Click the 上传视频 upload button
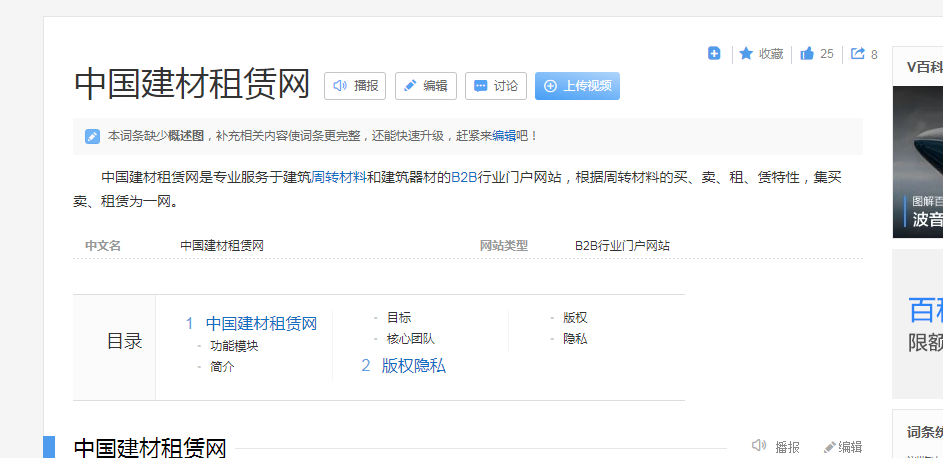Screen dimensions: 943x458 click(577, 86)
